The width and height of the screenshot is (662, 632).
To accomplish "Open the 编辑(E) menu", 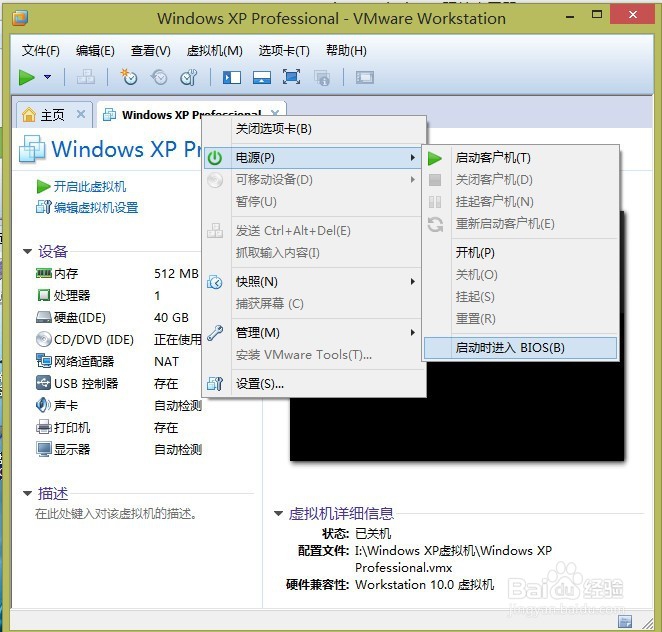I will pyautogui.click(x=95, y=51).
